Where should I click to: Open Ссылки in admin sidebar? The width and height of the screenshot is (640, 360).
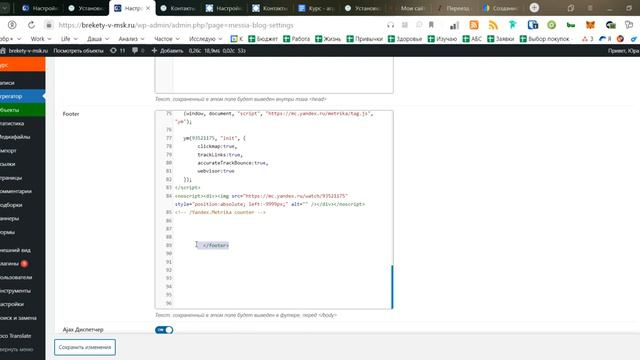[x=8, y=164]
